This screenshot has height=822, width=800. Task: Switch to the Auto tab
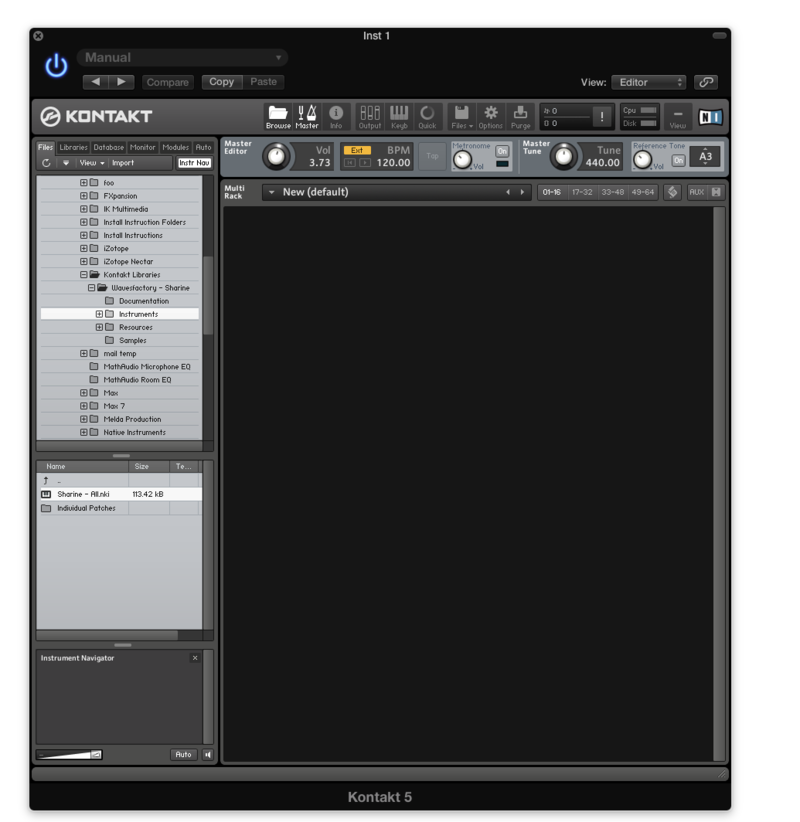point(203,147)
